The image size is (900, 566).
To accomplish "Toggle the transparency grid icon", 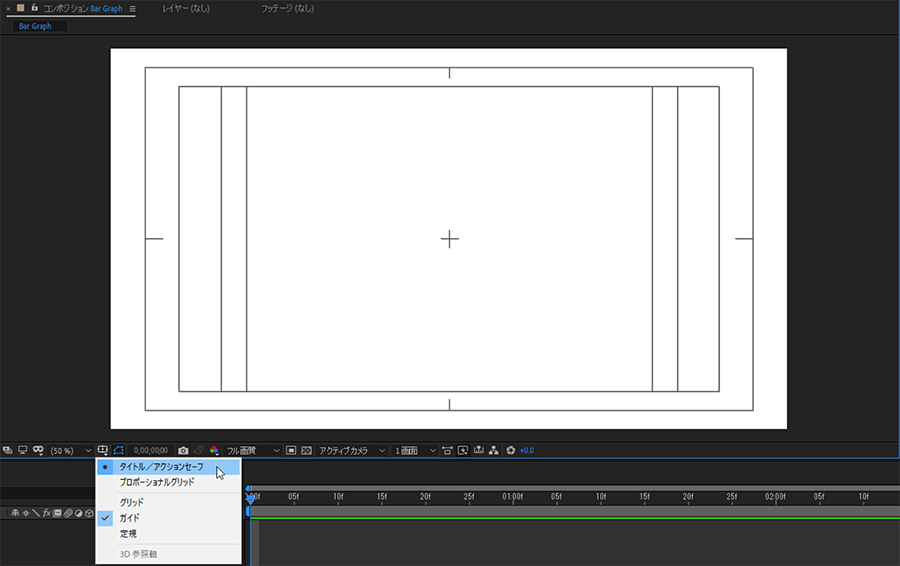I will click(306, 451).
